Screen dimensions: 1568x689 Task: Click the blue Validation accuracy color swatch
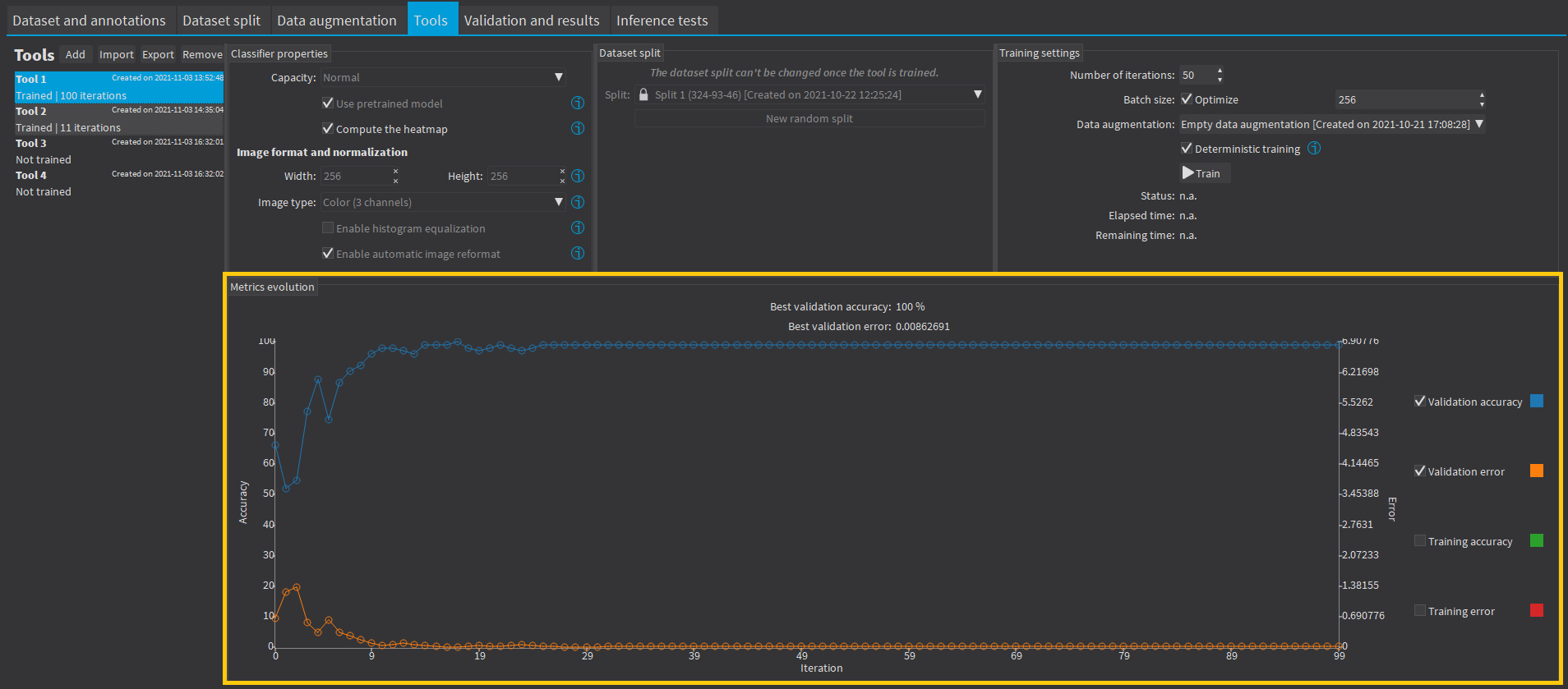click(x=1536, y=401)
